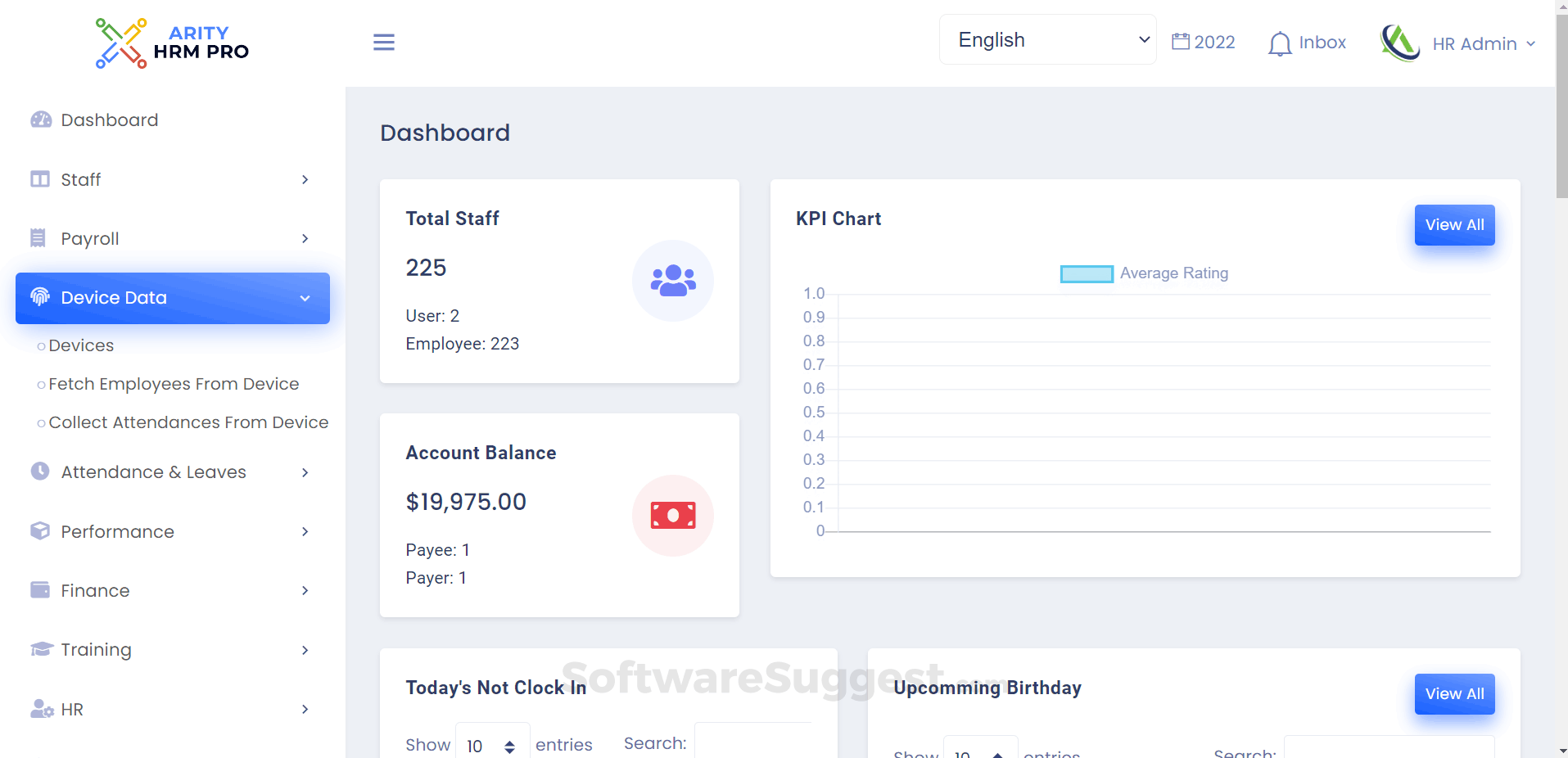This screenshot has width=1568, height=758.
Task: Click the 'Payee: 1' text
Action: coord(438,550)
